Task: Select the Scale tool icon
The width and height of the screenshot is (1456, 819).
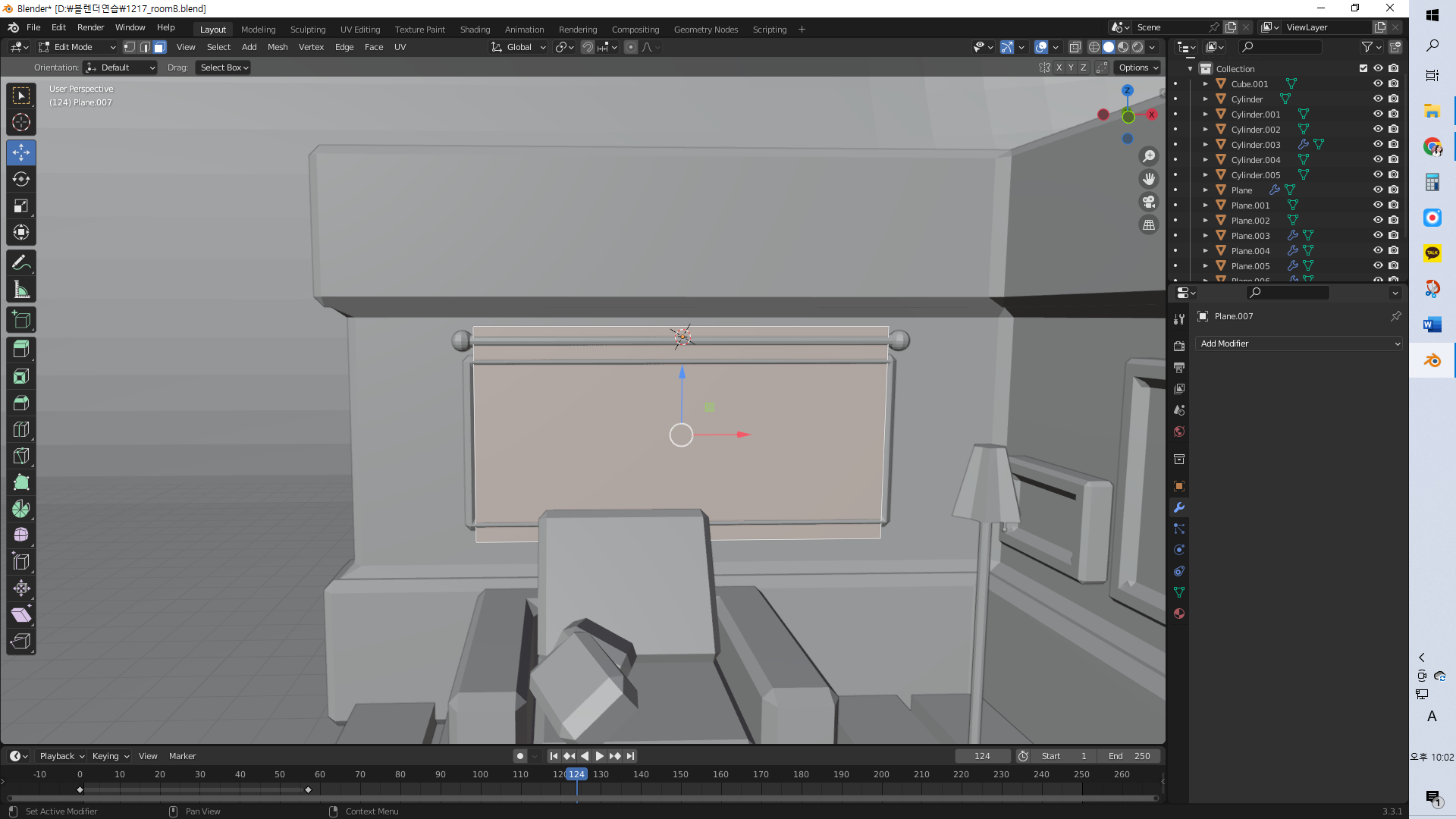Action: [21, 206]
